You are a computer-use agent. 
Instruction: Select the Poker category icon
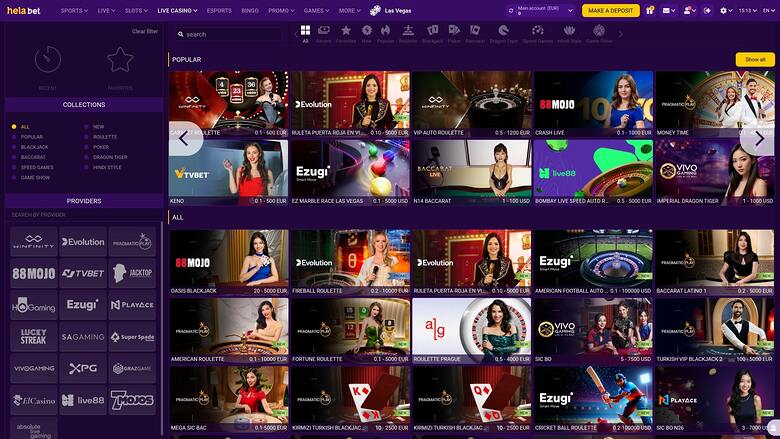(454, 31)
